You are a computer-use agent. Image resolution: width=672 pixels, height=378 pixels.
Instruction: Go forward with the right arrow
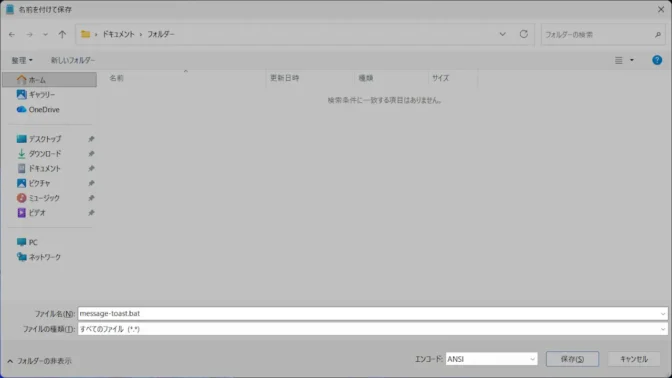(29, 34)
